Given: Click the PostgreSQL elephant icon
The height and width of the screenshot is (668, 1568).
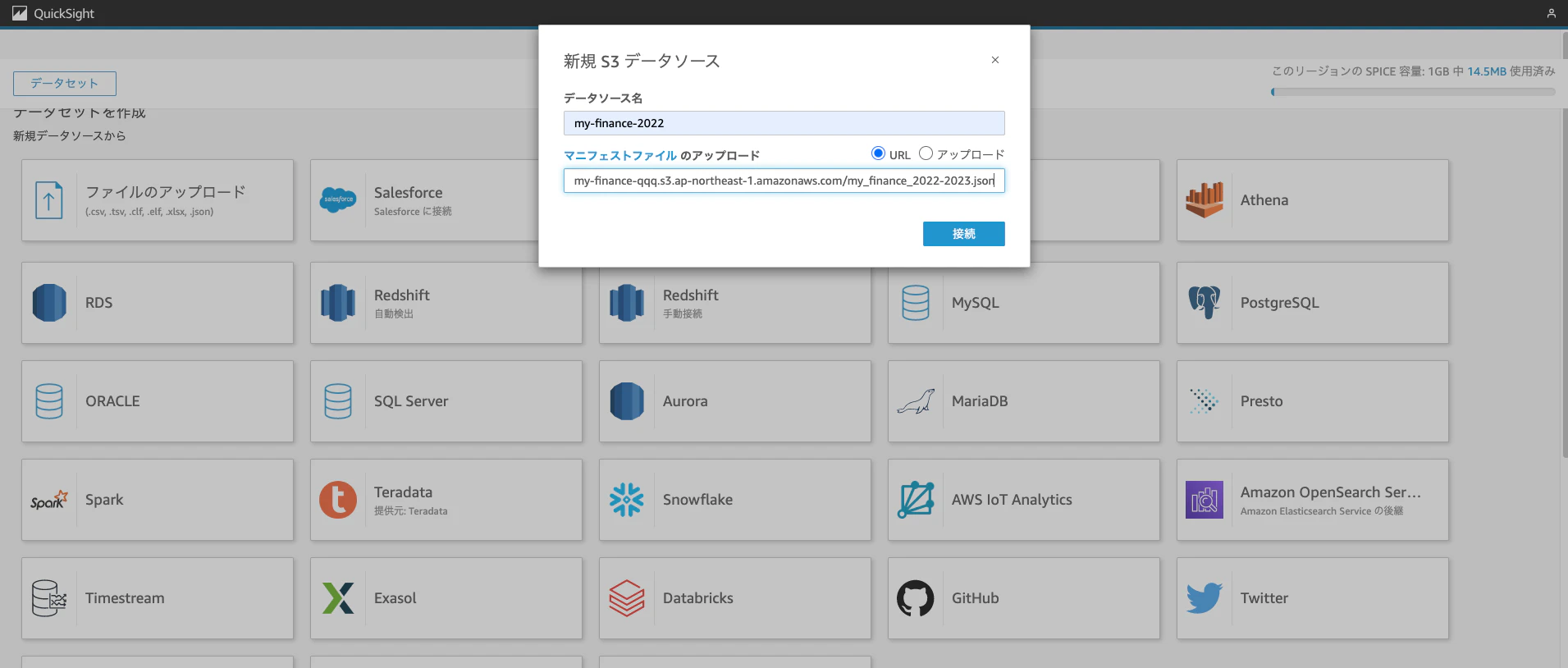Looking at the screenshot, I should (1205, 303).
